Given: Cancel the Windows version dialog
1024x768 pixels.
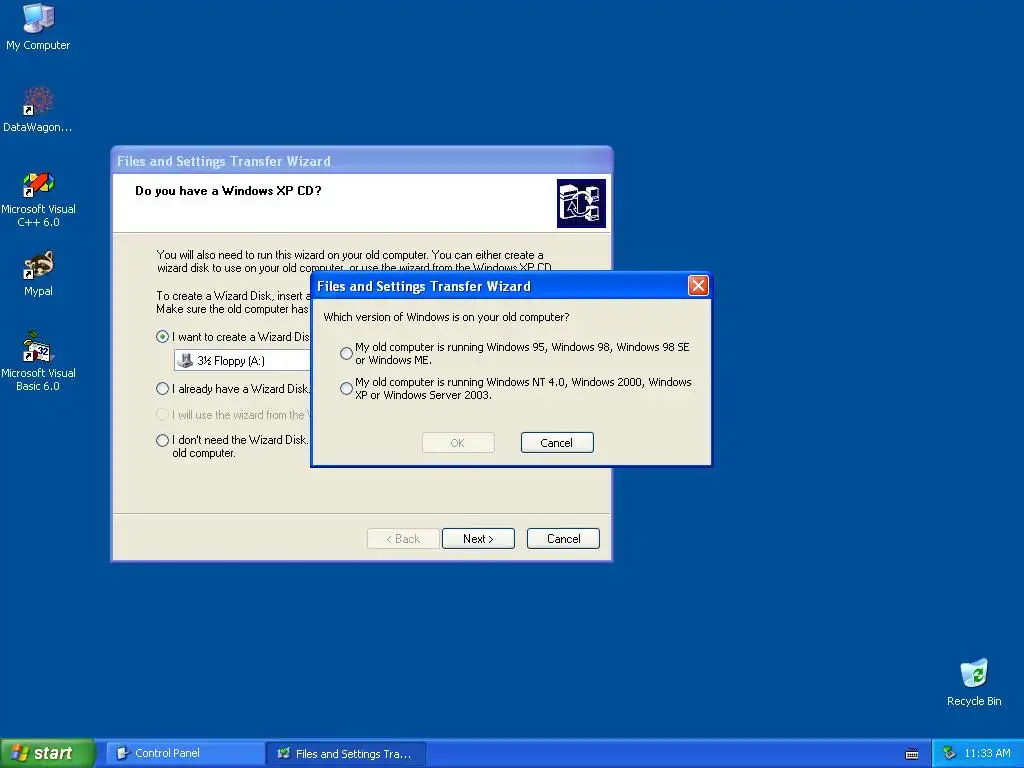Looking at the screenshot, I should tap(557, 443).
